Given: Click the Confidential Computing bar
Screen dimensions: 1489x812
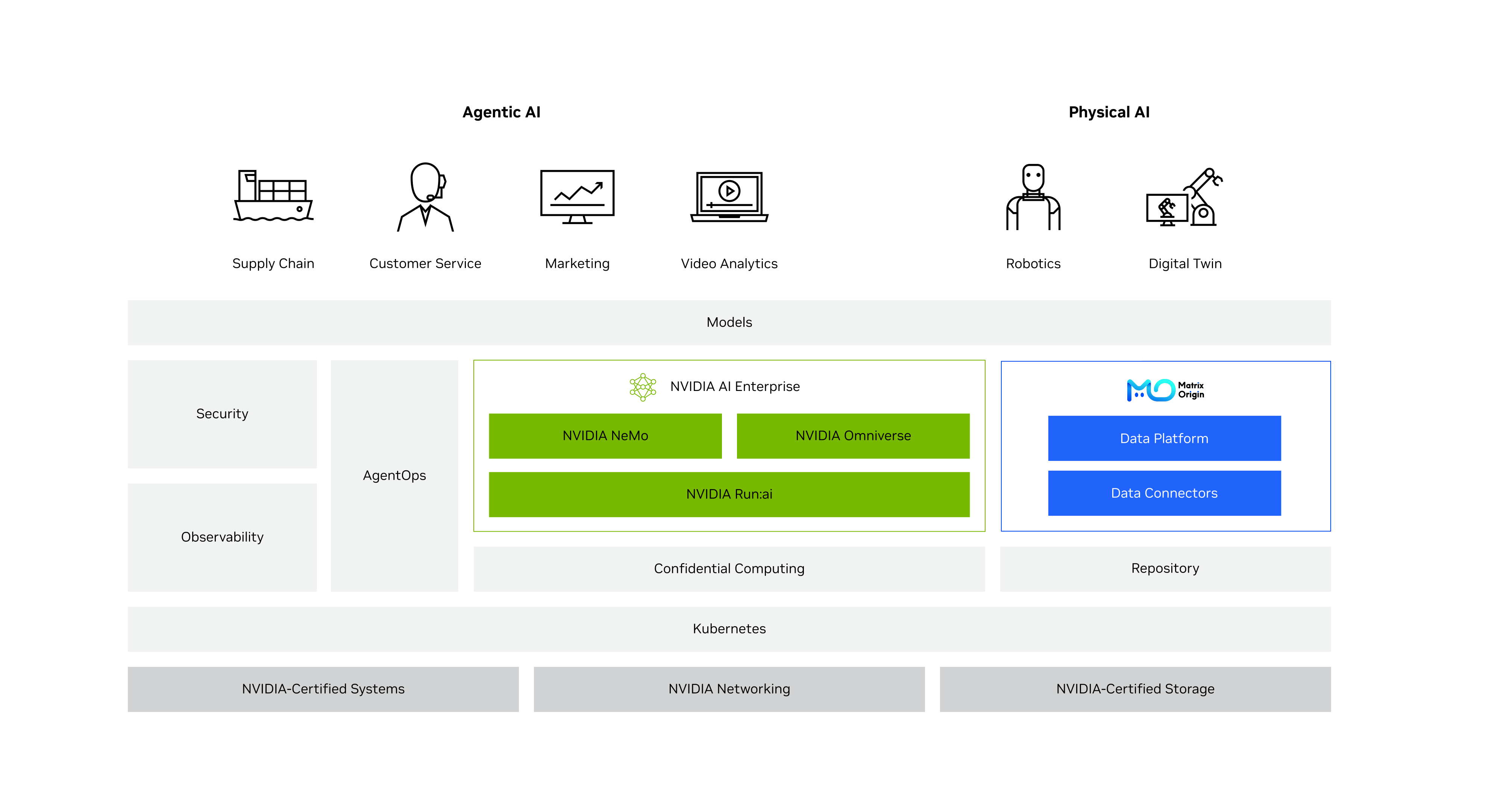Looking at the screenshot, I should coord(729,569).
